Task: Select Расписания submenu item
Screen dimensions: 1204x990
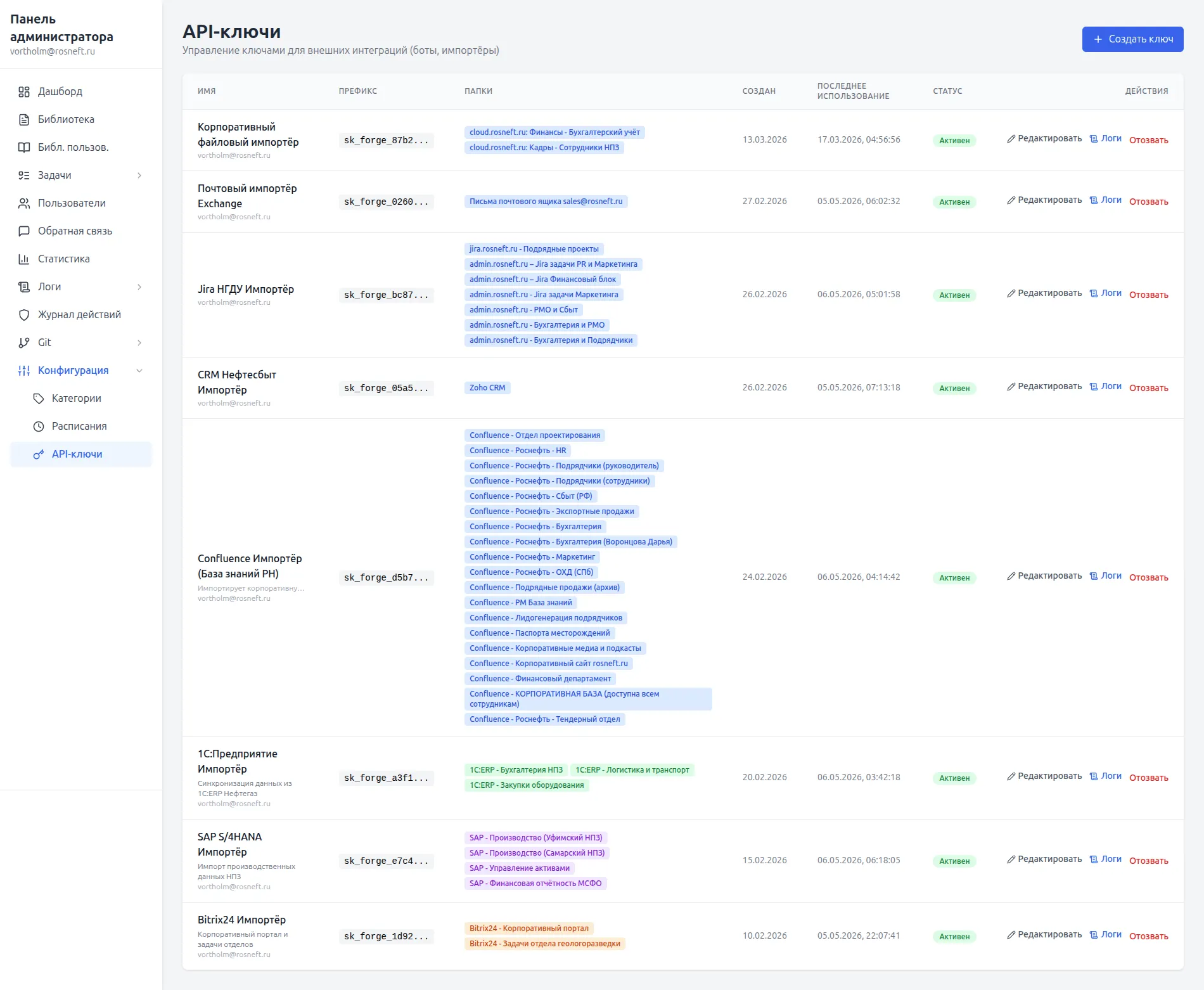Action: 81,427
